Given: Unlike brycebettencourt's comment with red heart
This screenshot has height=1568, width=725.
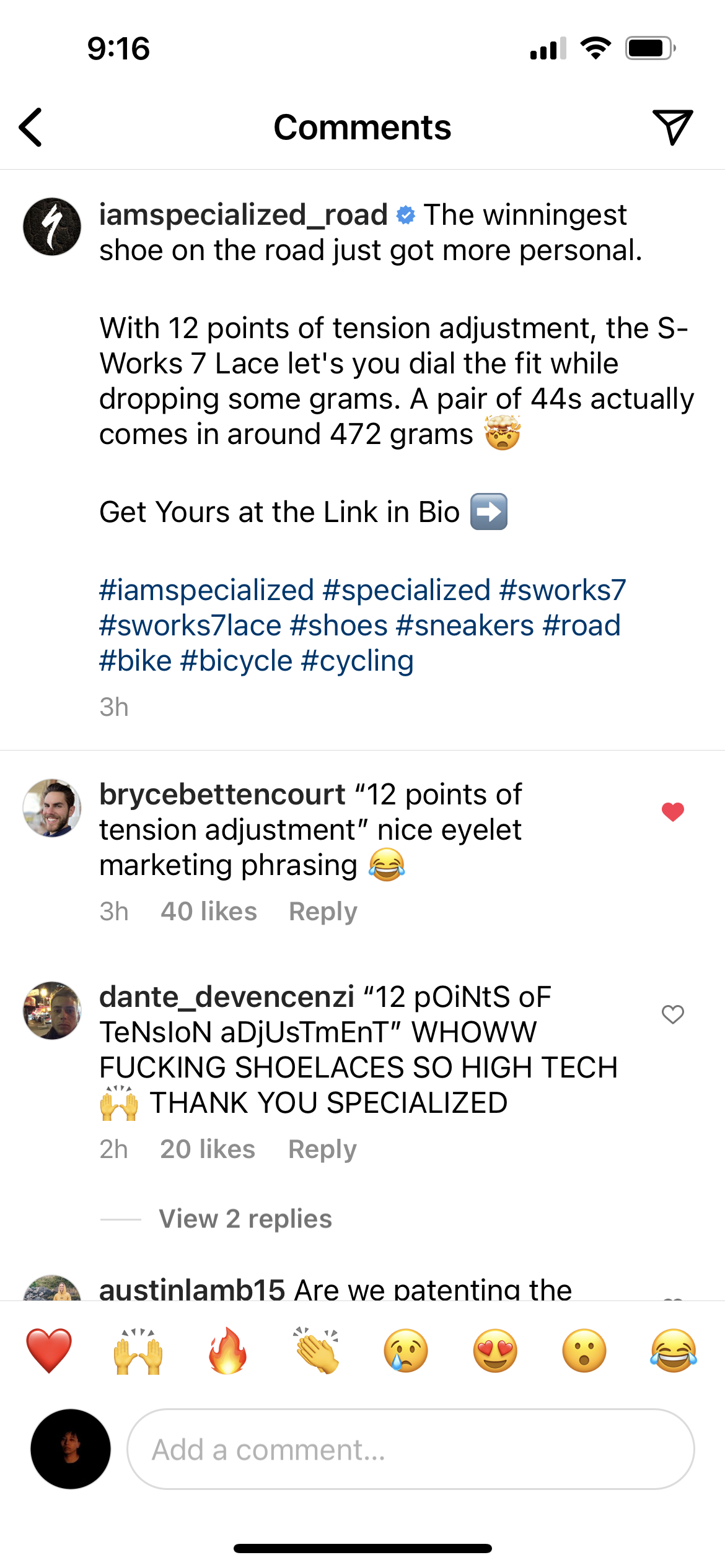Looking at the screenshot, I should tap(673, 811).
